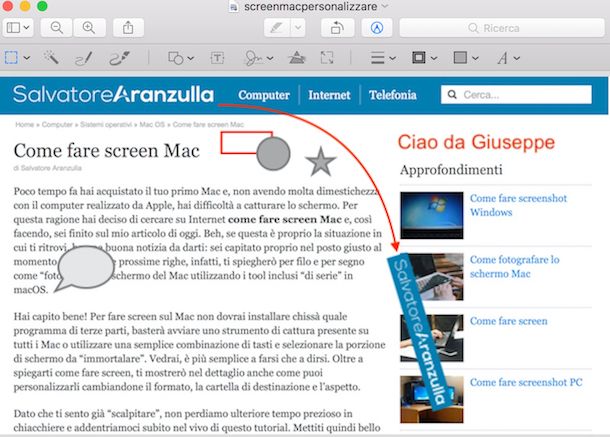This screenshot has height=437, width=610.
Task: Select the Instant Alpha magic wand
Action: click(51, 58)
